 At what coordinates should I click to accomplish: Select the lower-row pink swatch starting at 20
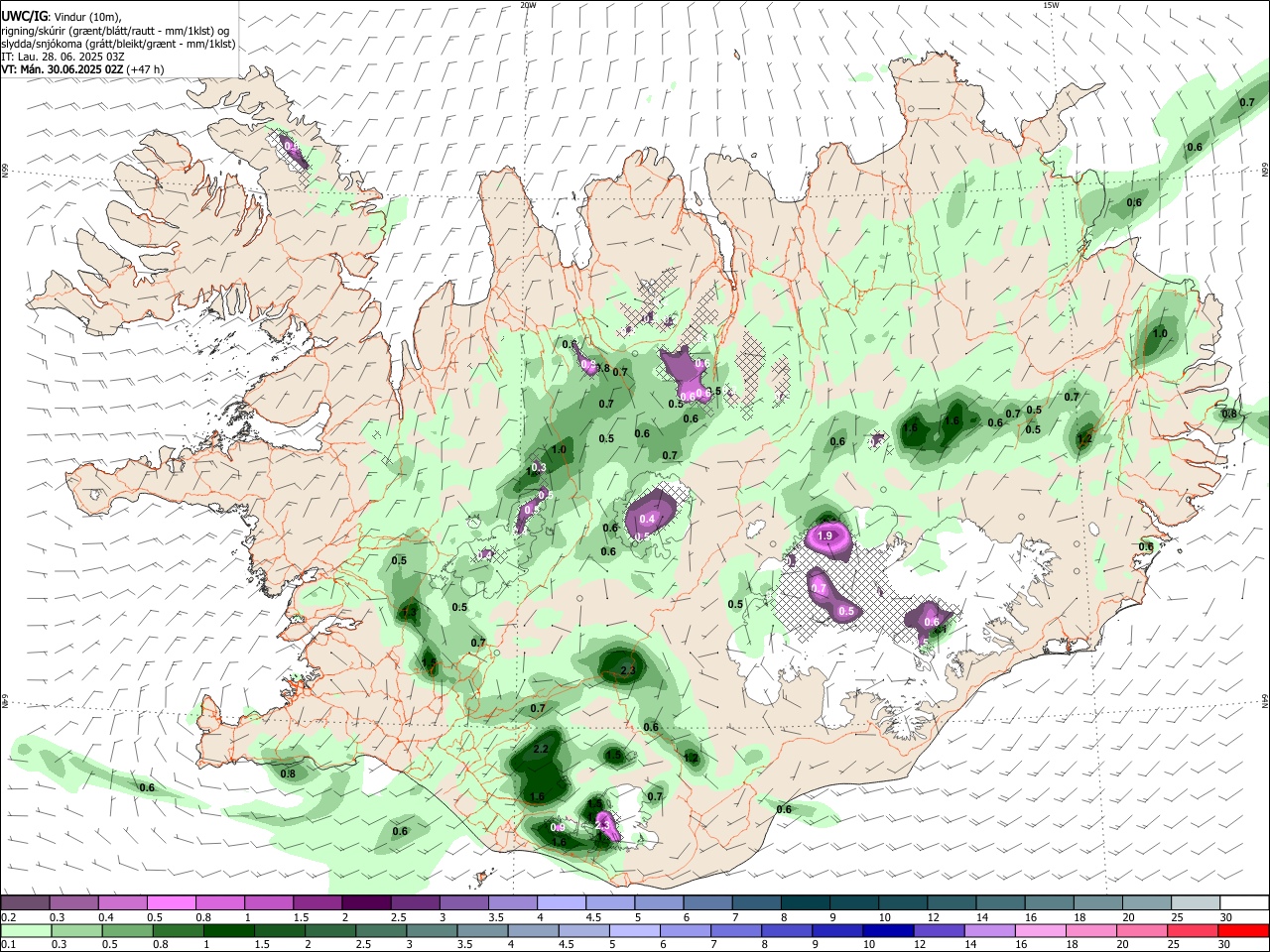click(1141, 931)
